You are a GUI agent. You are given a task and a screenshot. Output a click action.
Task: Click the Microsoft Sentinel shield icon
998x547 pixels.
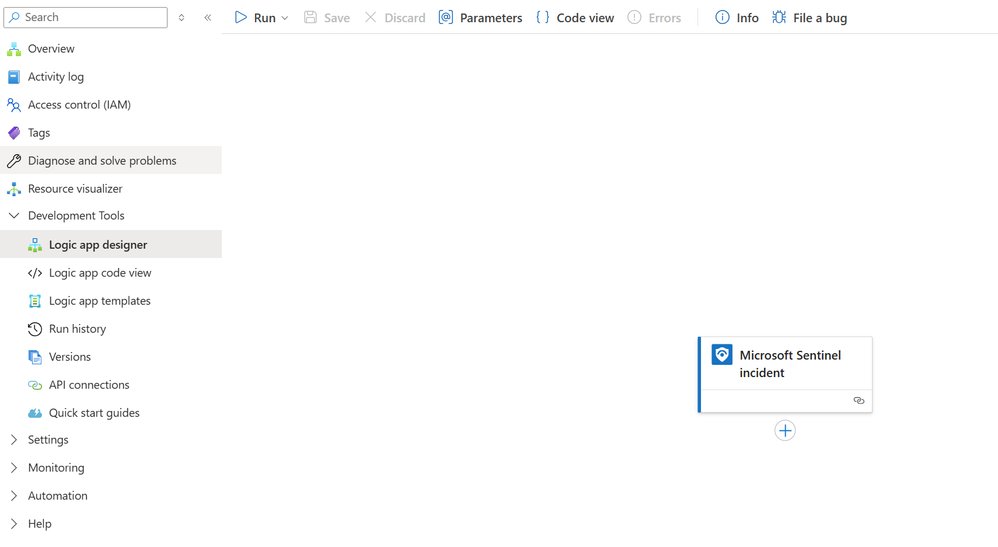pos(722,354)
